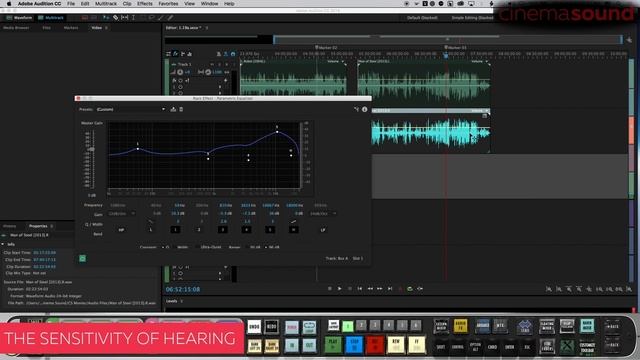Adjust the Master Gain slider
Image resolution: width=640 pixels, height=360 pixels.
[x=92, y=149]
